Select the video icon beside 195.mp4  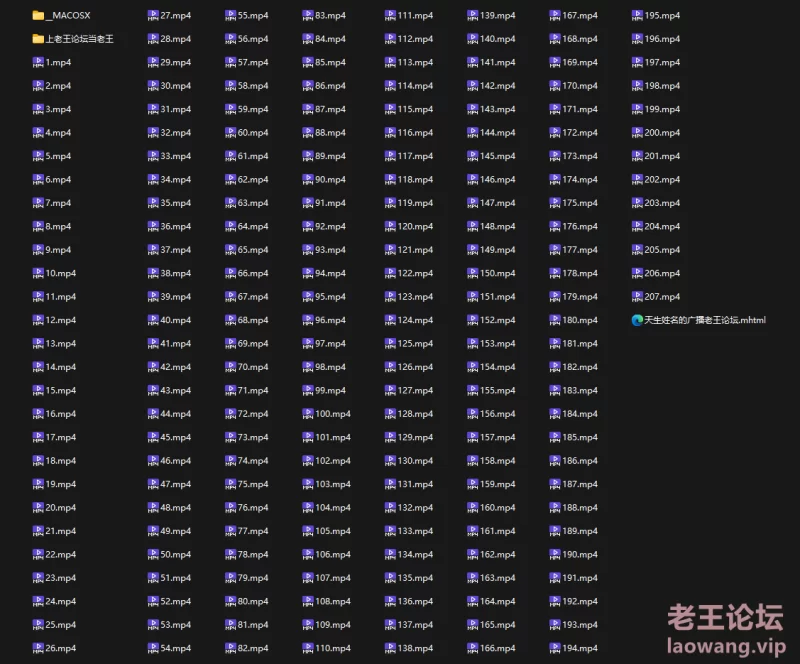click(x=637, y=15)
